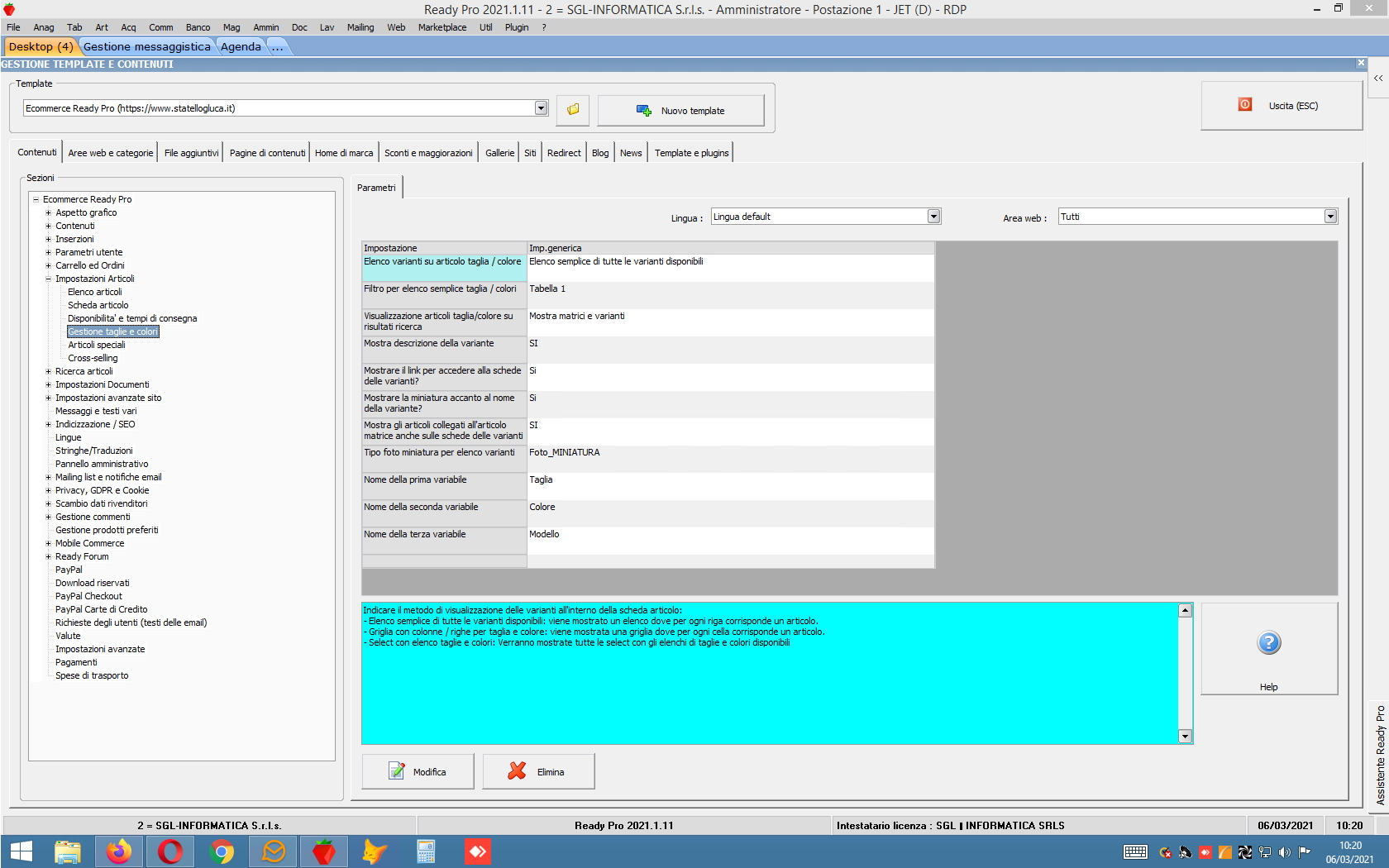The height and width of the screenshot is (868, 1389).
Task: Open Calculator from the taskbar
Action: (426, 851)
